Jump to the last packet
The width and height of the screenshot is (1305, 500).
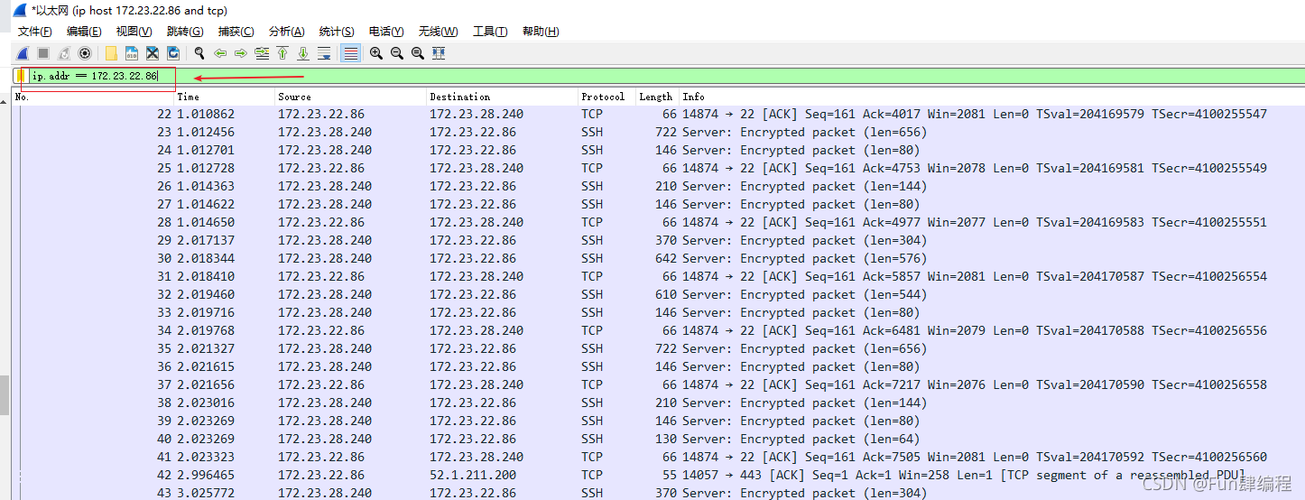click(303, 53)
